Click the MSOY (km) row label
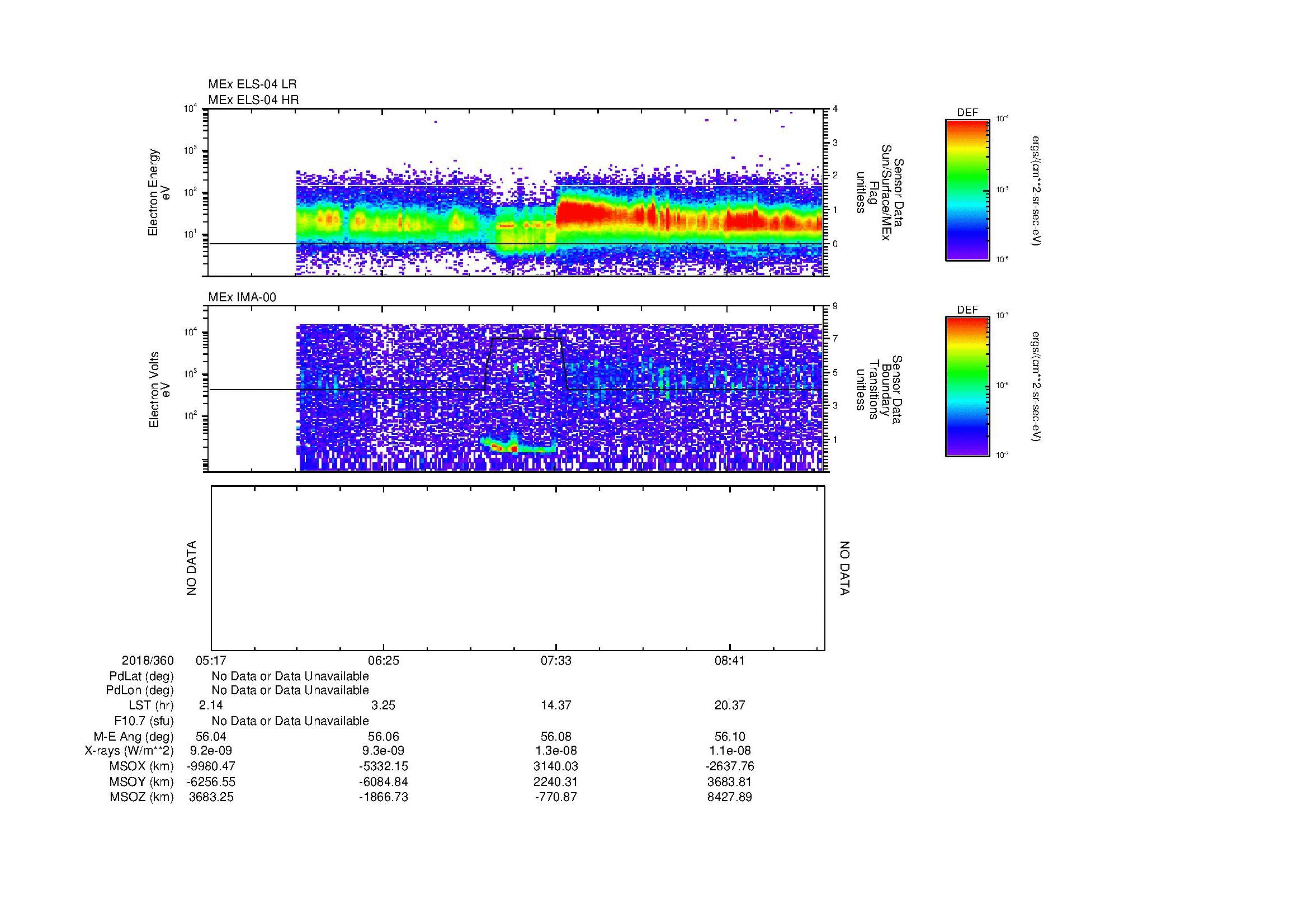The width and height of the screenshot is (1308, 924). tap(142, 781)
